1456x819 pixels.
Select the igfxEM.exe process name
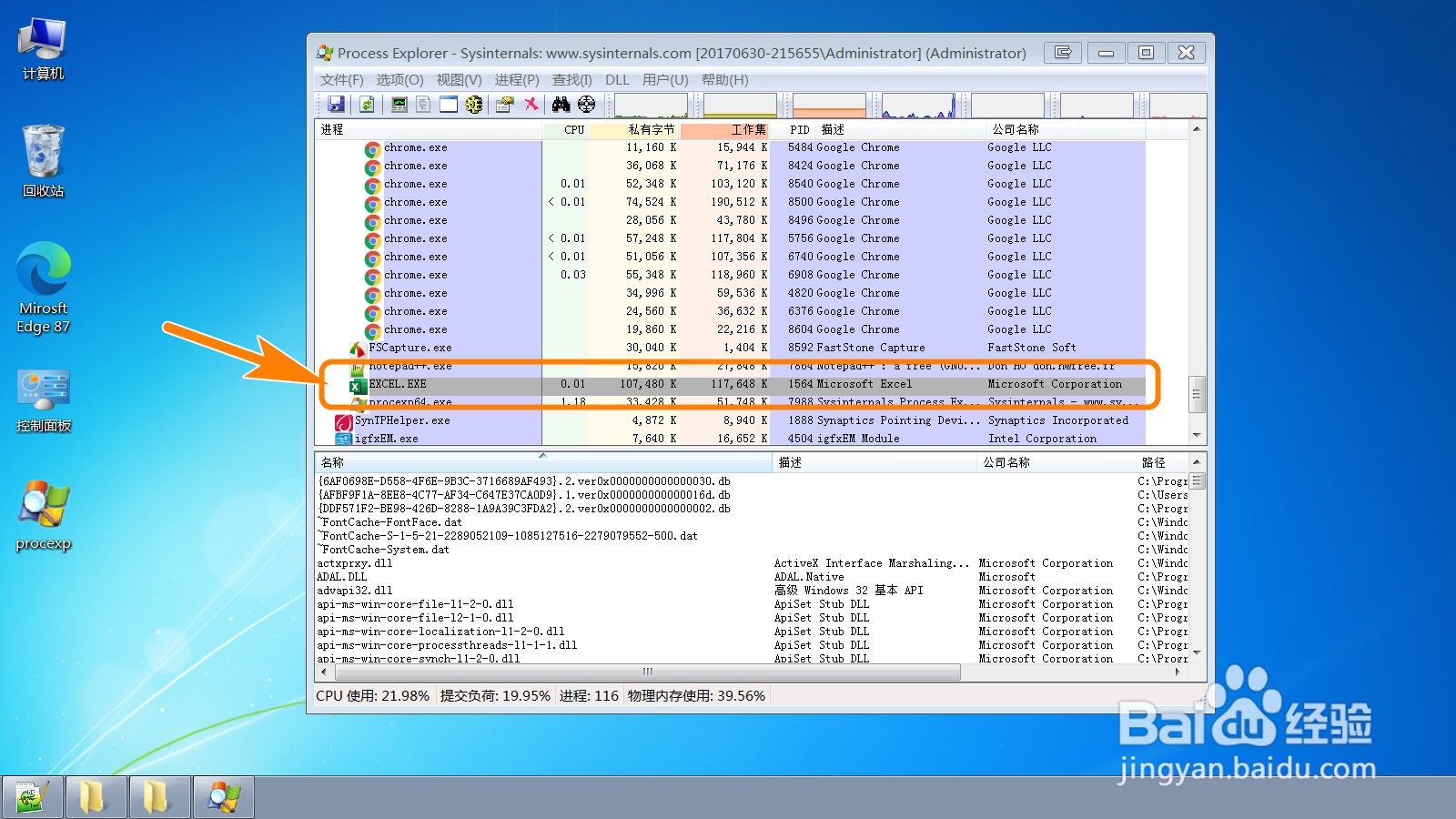tap(386, 439)
